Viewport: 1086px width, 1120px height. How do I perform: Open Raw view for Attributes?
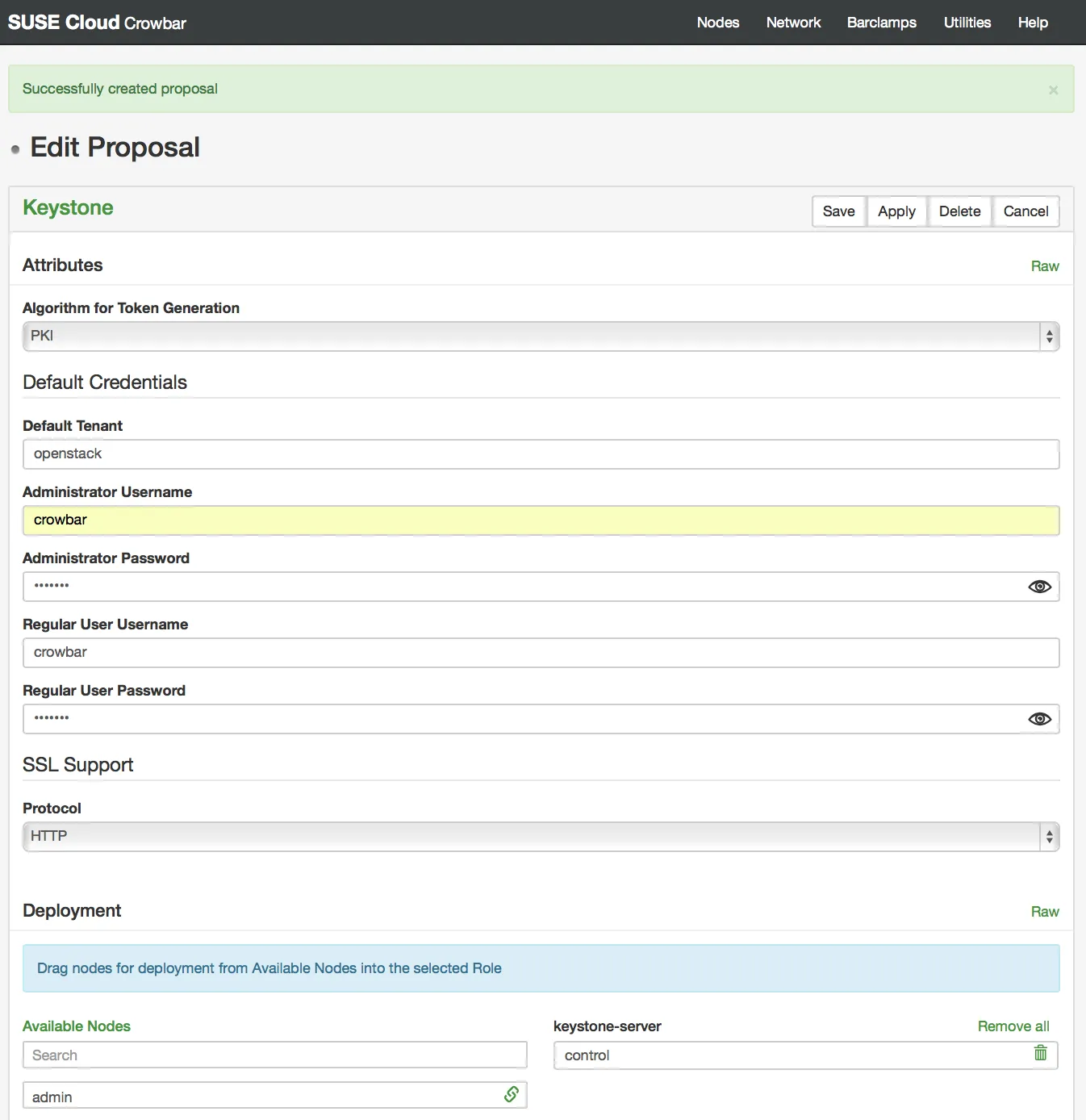[x=1045, y=266]
